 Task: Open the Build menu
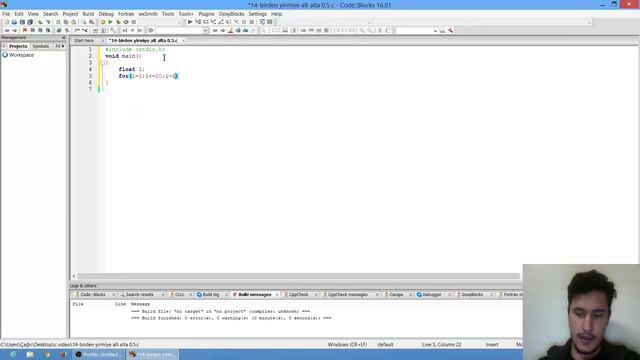click(x=88, y=14)
